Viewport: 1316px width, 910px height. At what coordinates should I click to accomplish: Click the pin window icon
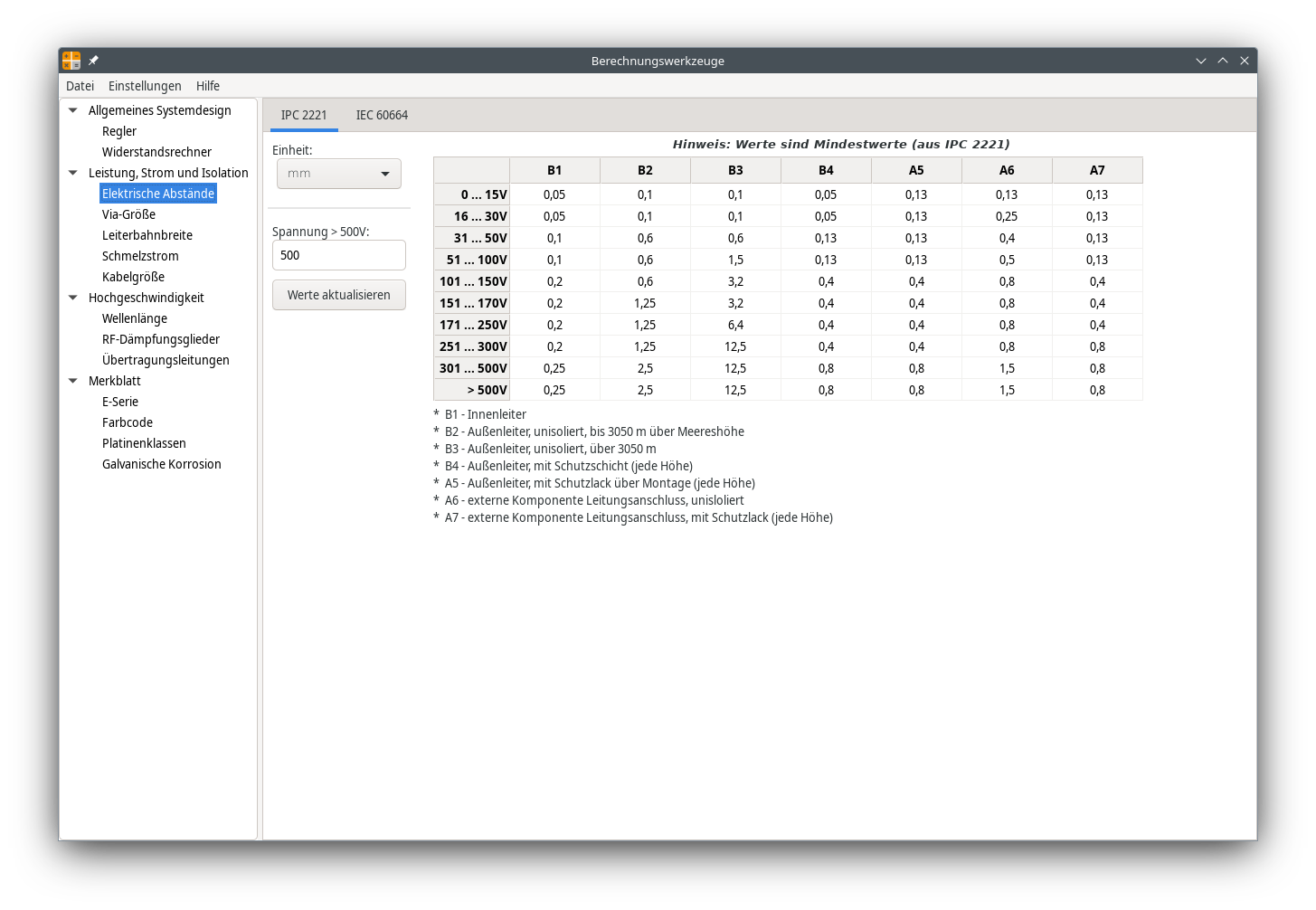[x=93, y=61]
